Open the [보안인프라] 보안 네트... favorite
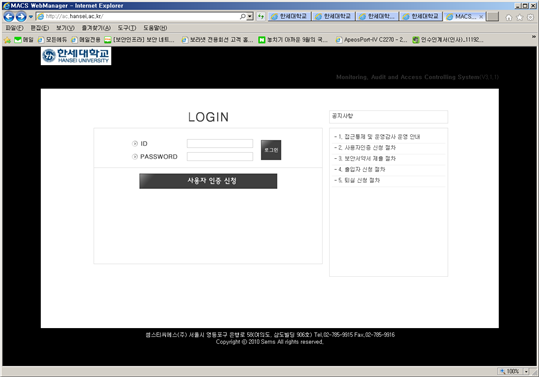 click(x=140, y=40)
